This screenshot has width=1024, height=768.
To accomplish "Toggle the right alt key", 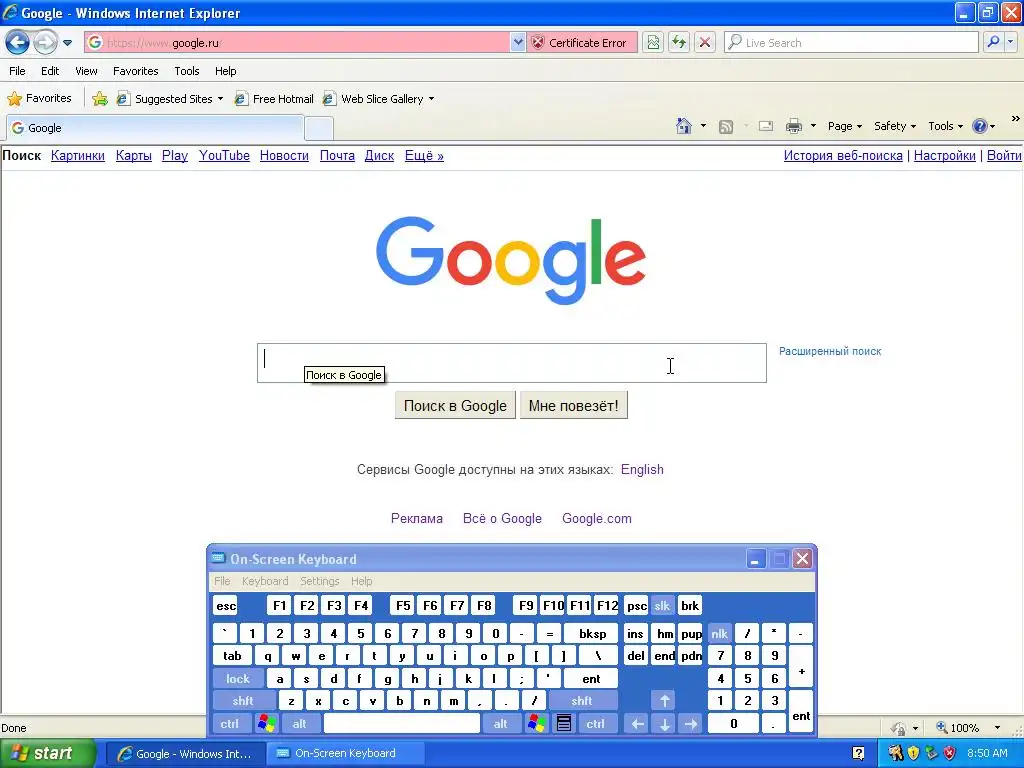I will [x=500, y=724].
